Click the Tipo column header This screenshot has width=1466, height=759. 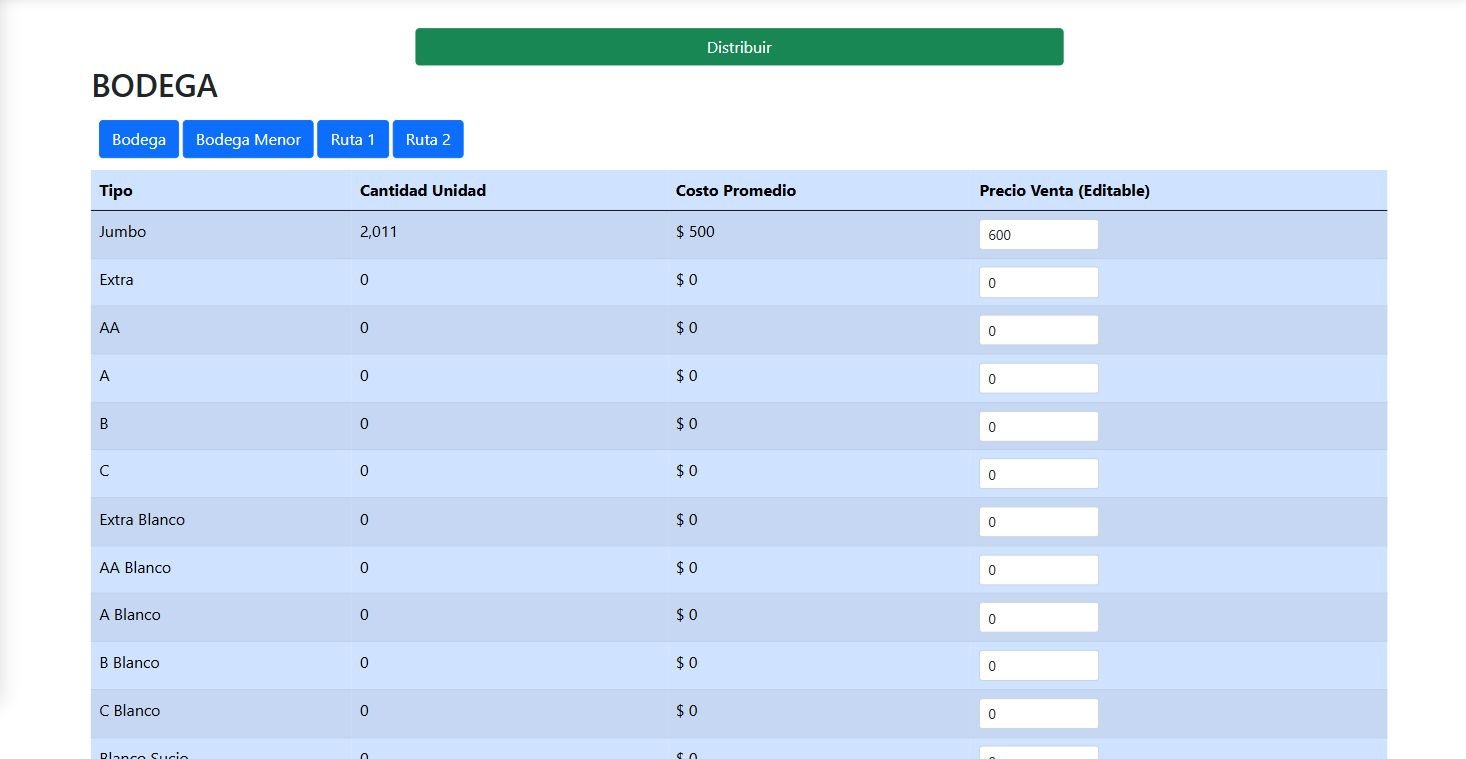(x=116, y=190)
